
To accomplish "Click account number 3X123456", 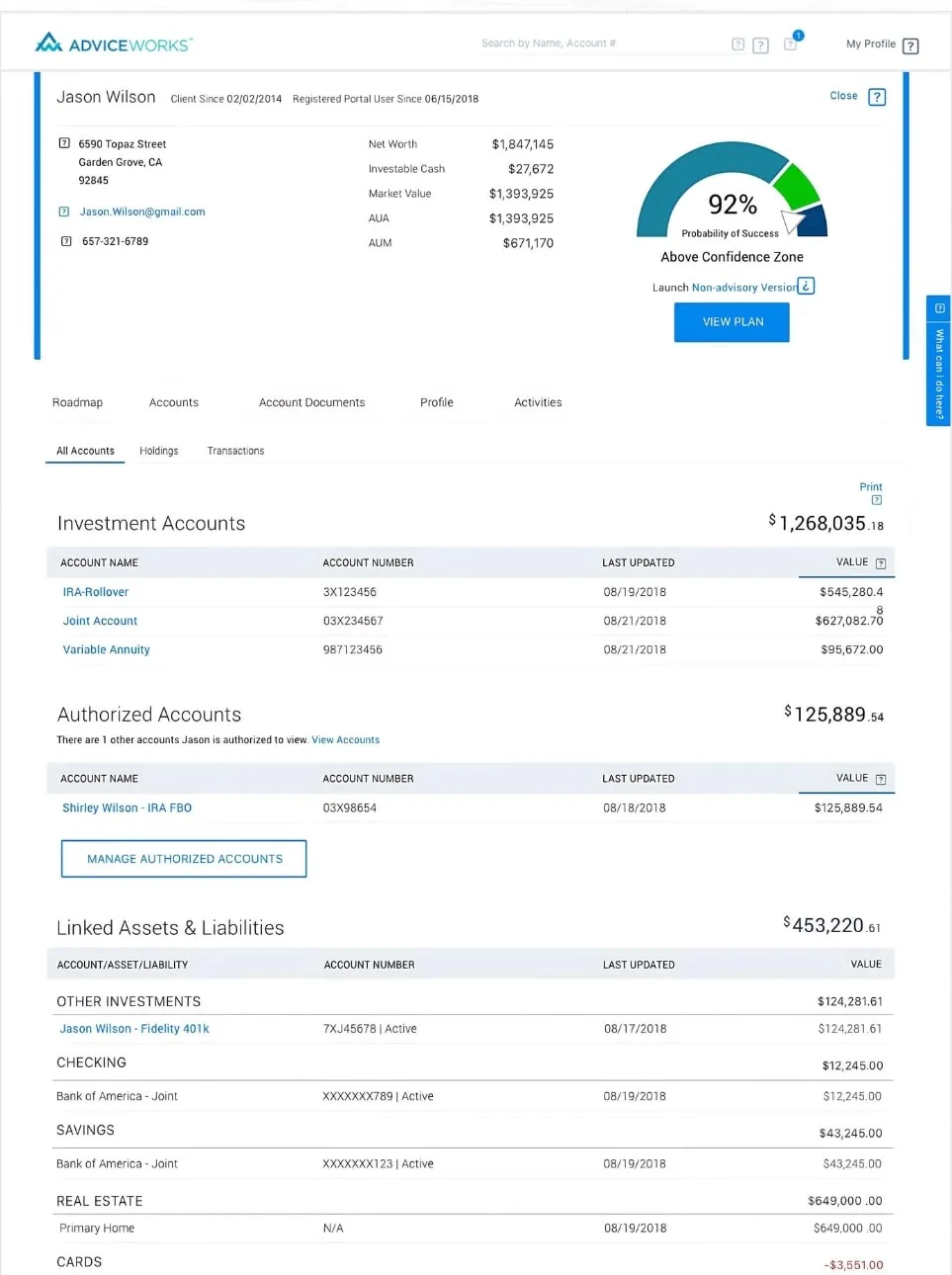I will tap(350, 592).
